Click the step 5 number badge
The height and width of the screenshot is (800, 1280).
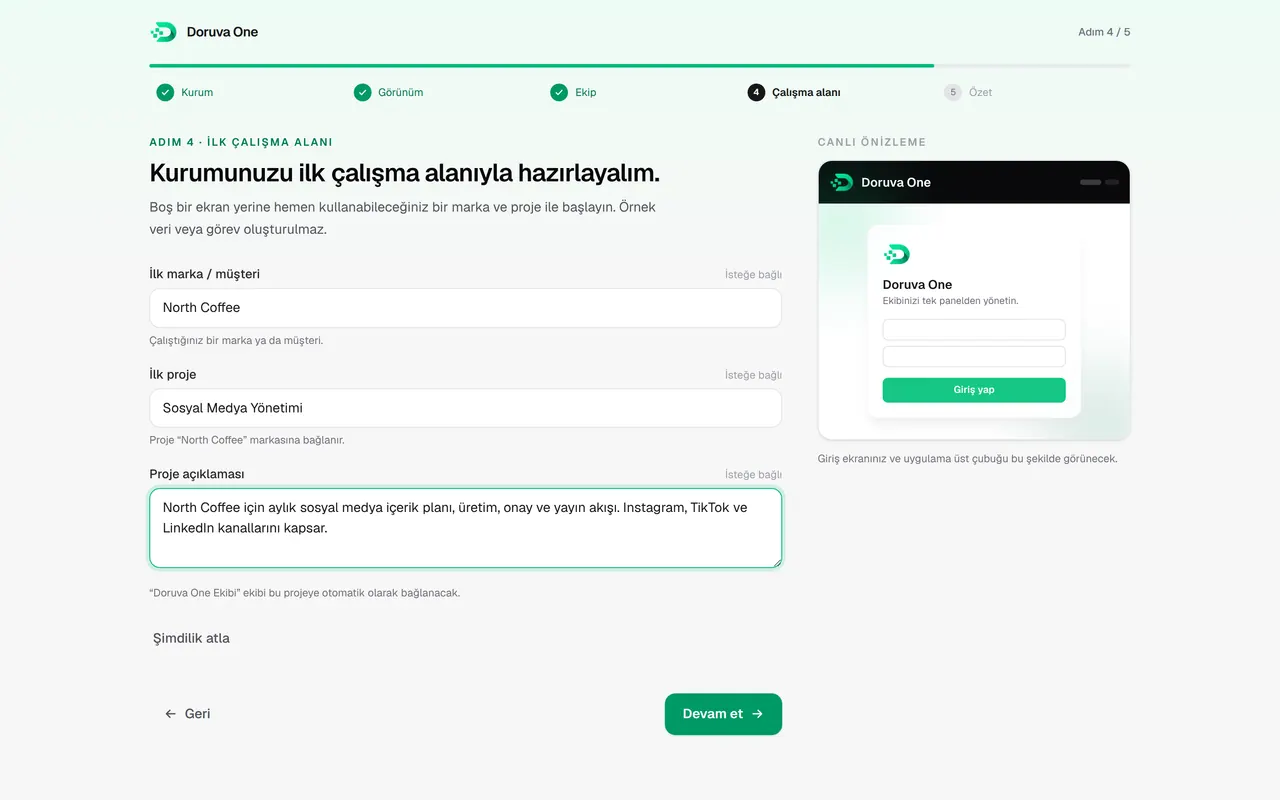point(953,92)
